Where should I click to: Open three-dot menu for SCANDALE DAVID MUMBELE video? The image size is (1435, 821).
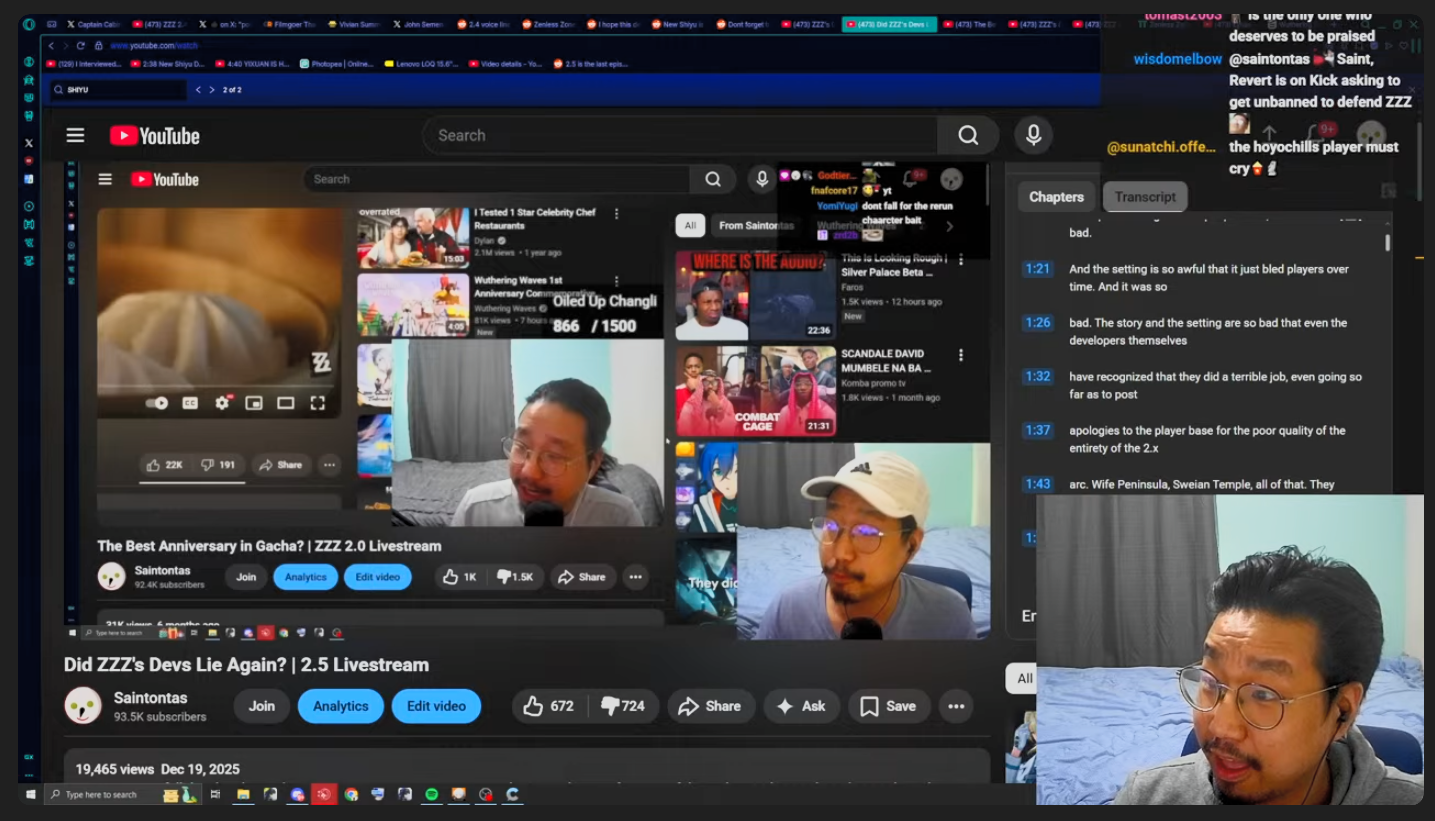pyautogui.click(x=961, y=355)
